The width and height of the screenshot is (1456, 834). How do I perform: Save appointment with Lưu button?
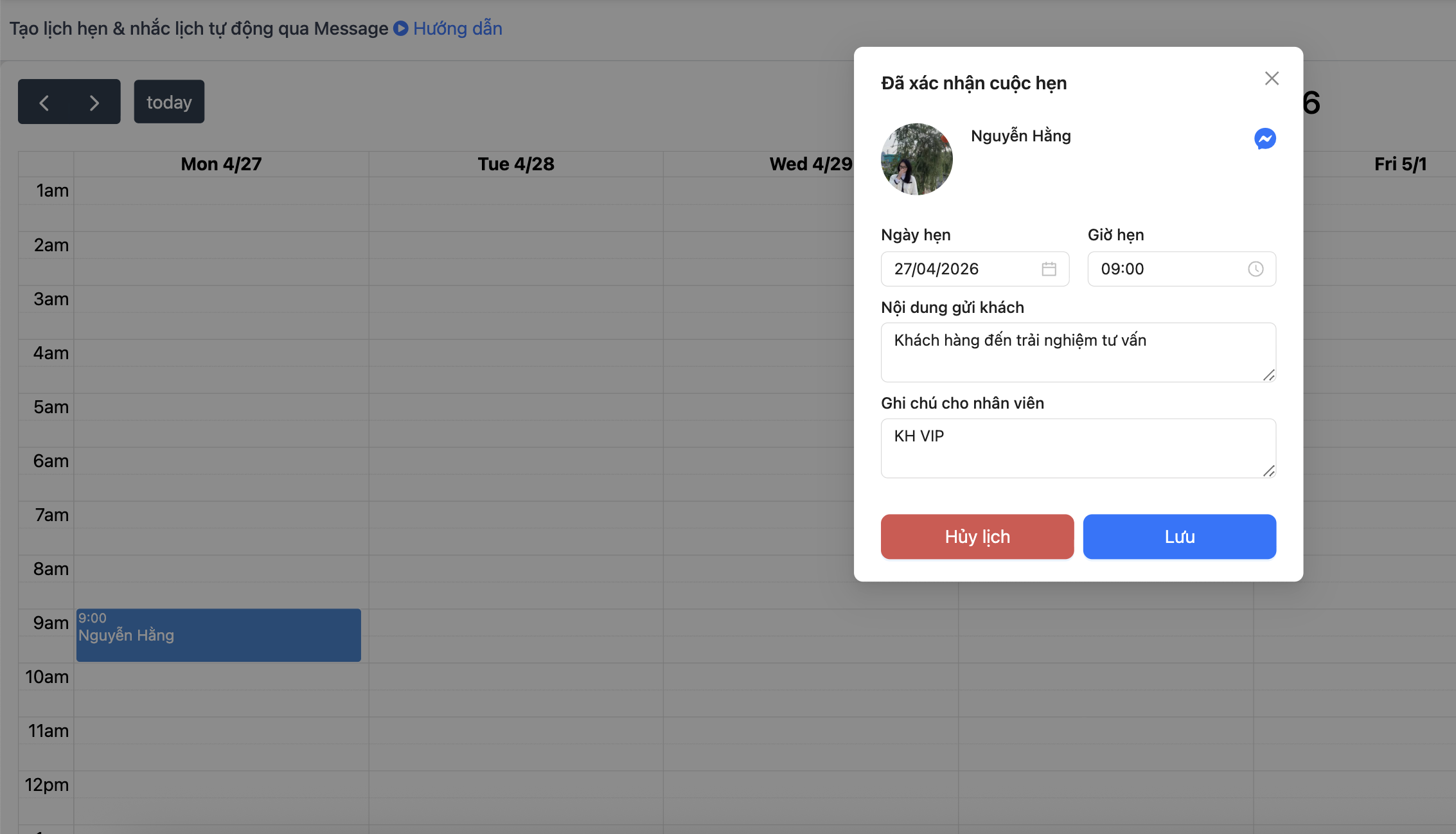pyautogui.click(x=1179, y=537)
